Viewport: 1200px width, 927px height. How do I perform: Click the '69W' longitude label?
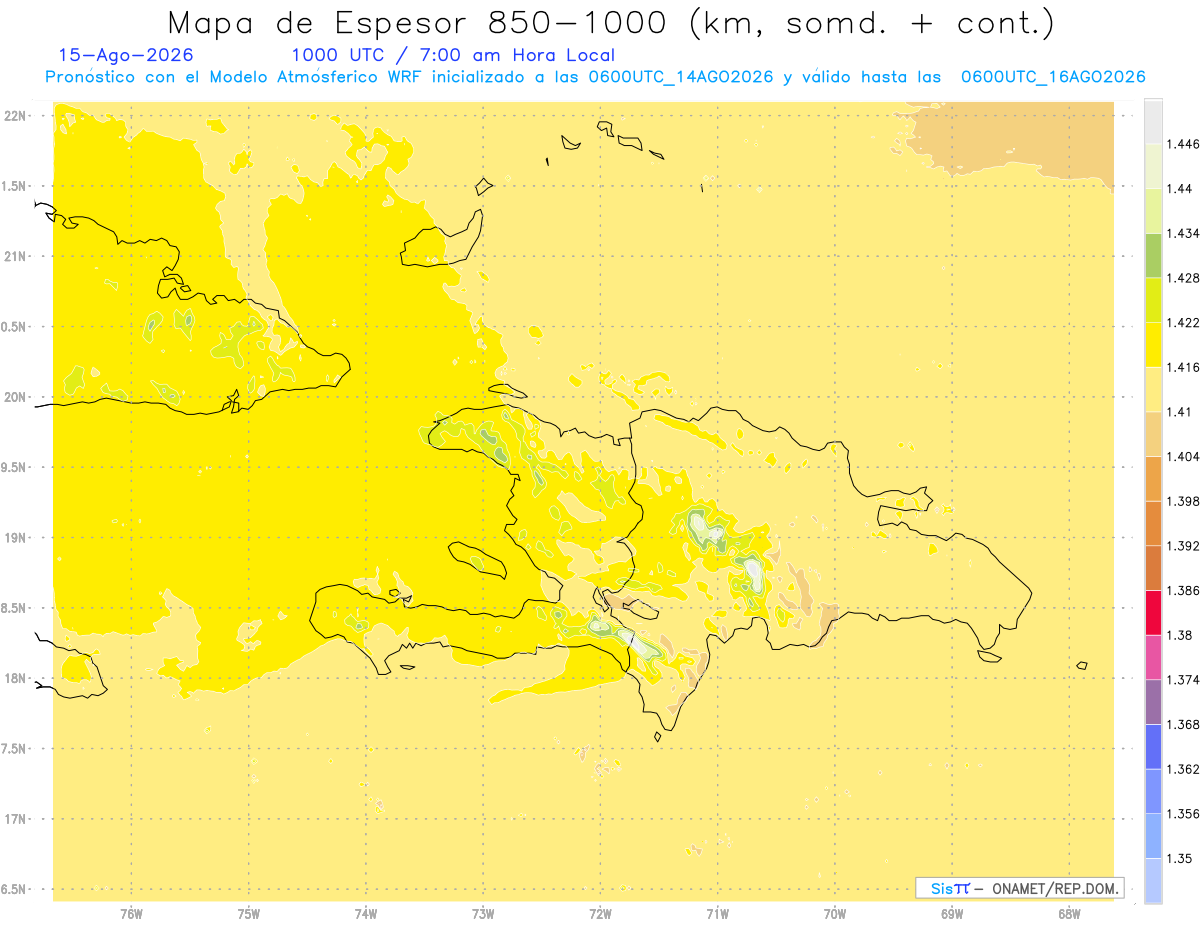tap(952, 914)
